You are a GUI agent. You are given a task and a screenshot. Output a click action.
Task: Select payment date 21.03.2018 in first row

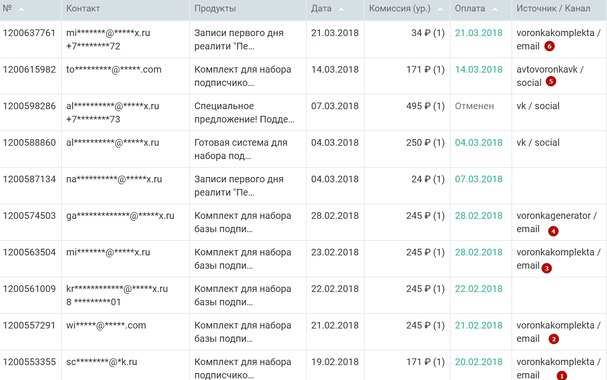(x=478, y=33)
